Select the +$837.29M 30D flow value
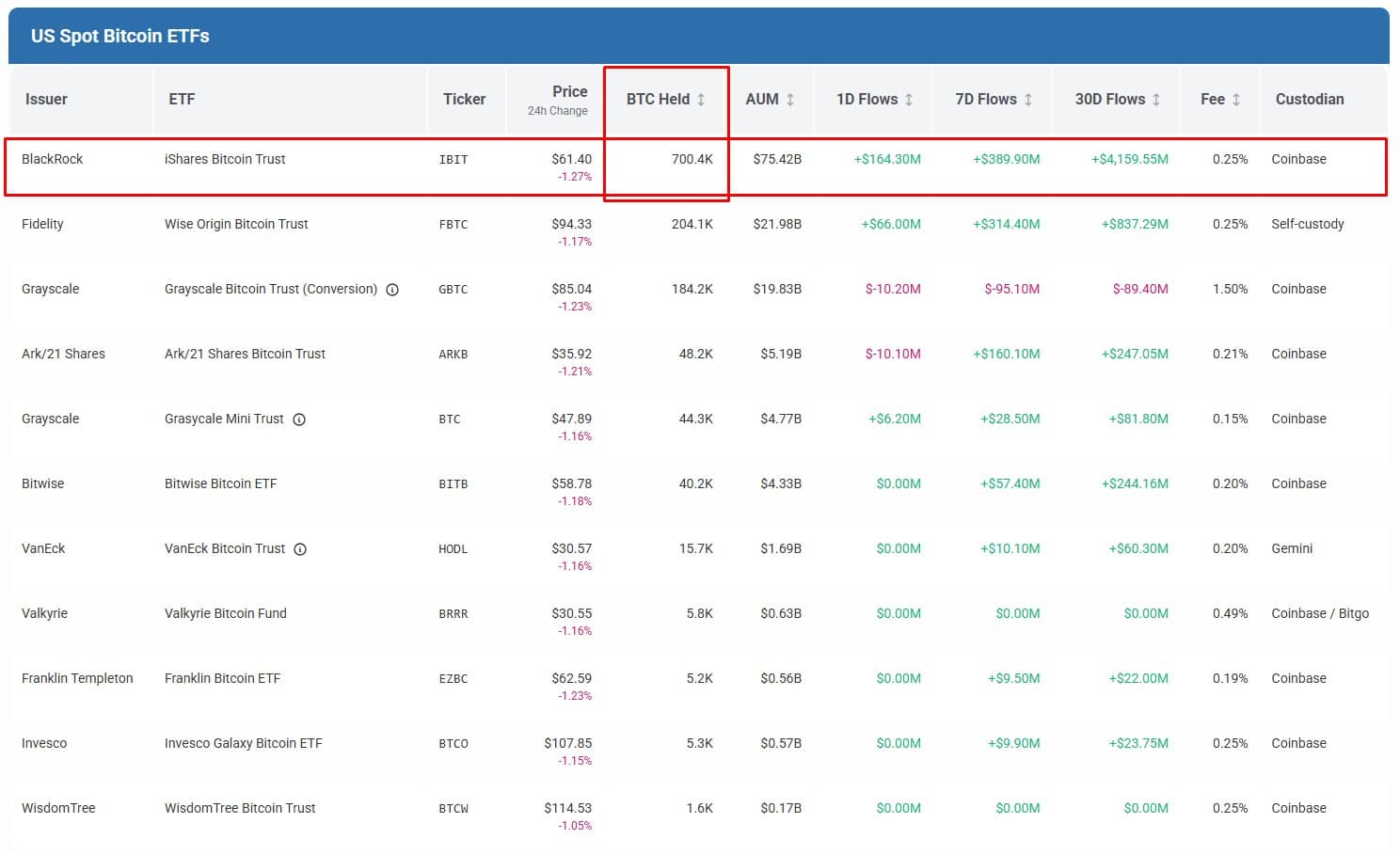The width and height of the screenshot is (1400, 855). tap(1135, 224)
